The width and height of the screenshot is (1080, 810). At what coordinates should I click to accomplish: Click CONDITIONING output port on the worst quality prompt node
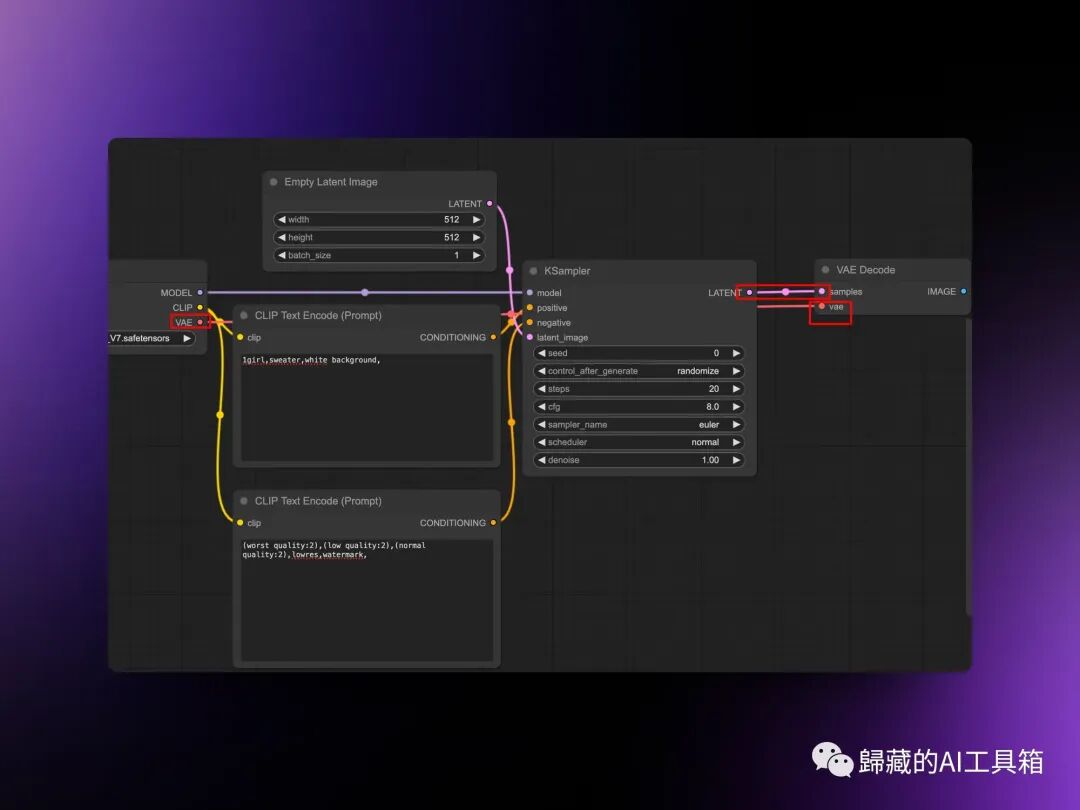tap(493, 523)
